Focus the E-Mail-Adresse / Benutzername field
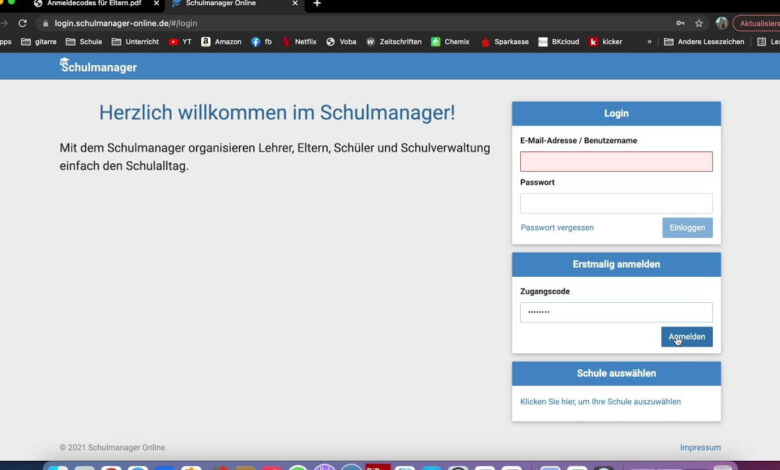Image resolution: width=780 pixels, height=470 pixels. tap(616, 162)
